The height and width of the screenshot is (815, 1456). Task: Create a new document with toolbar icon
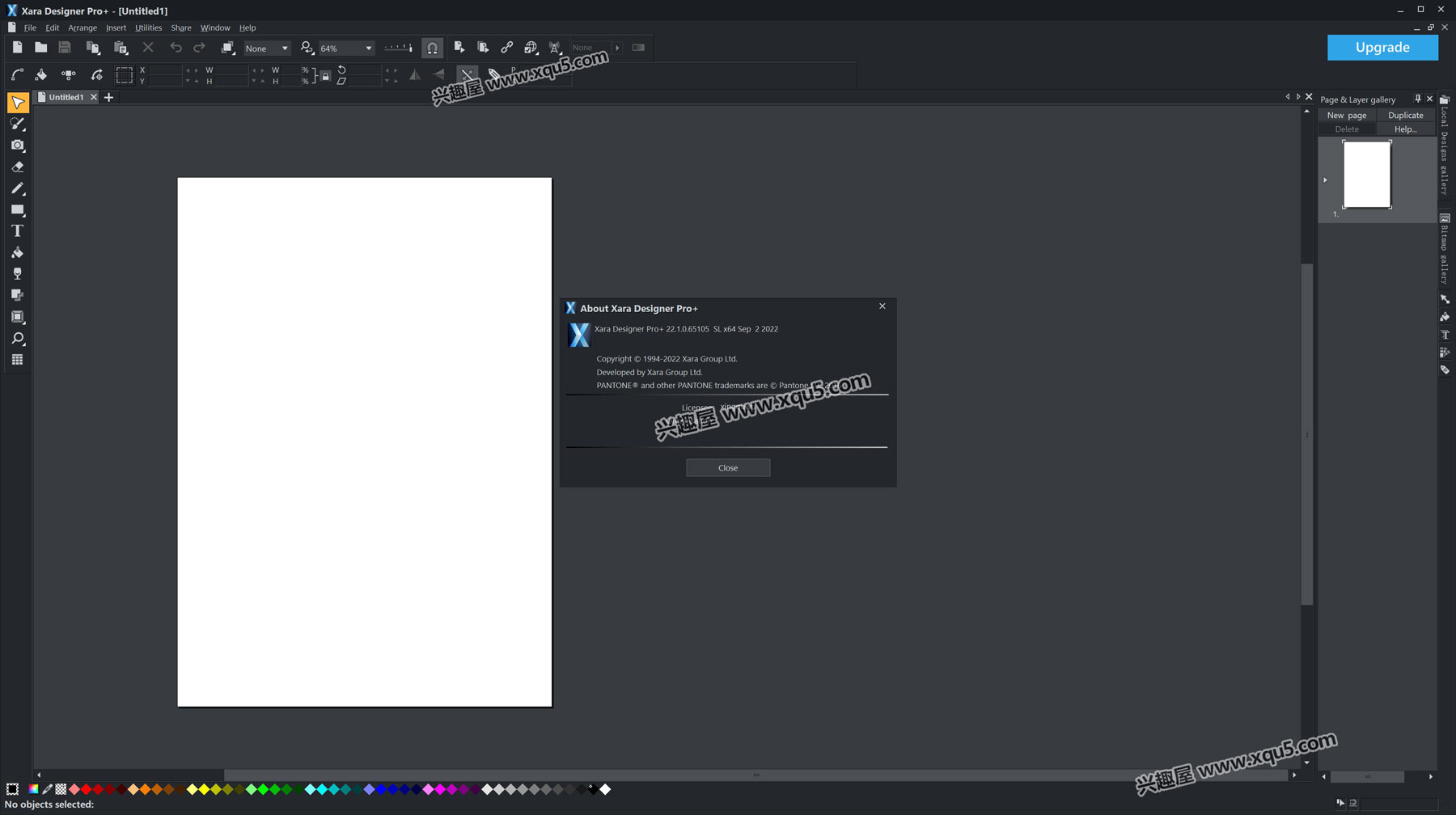[x=17, y=48]
